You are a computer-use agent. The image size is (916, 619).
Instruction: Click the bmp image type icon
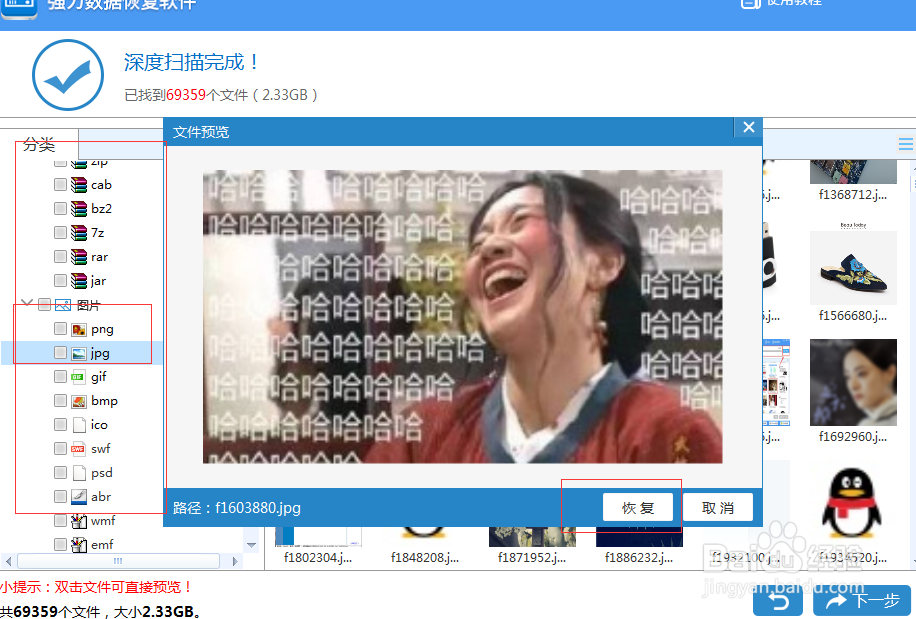coord(79,401)
